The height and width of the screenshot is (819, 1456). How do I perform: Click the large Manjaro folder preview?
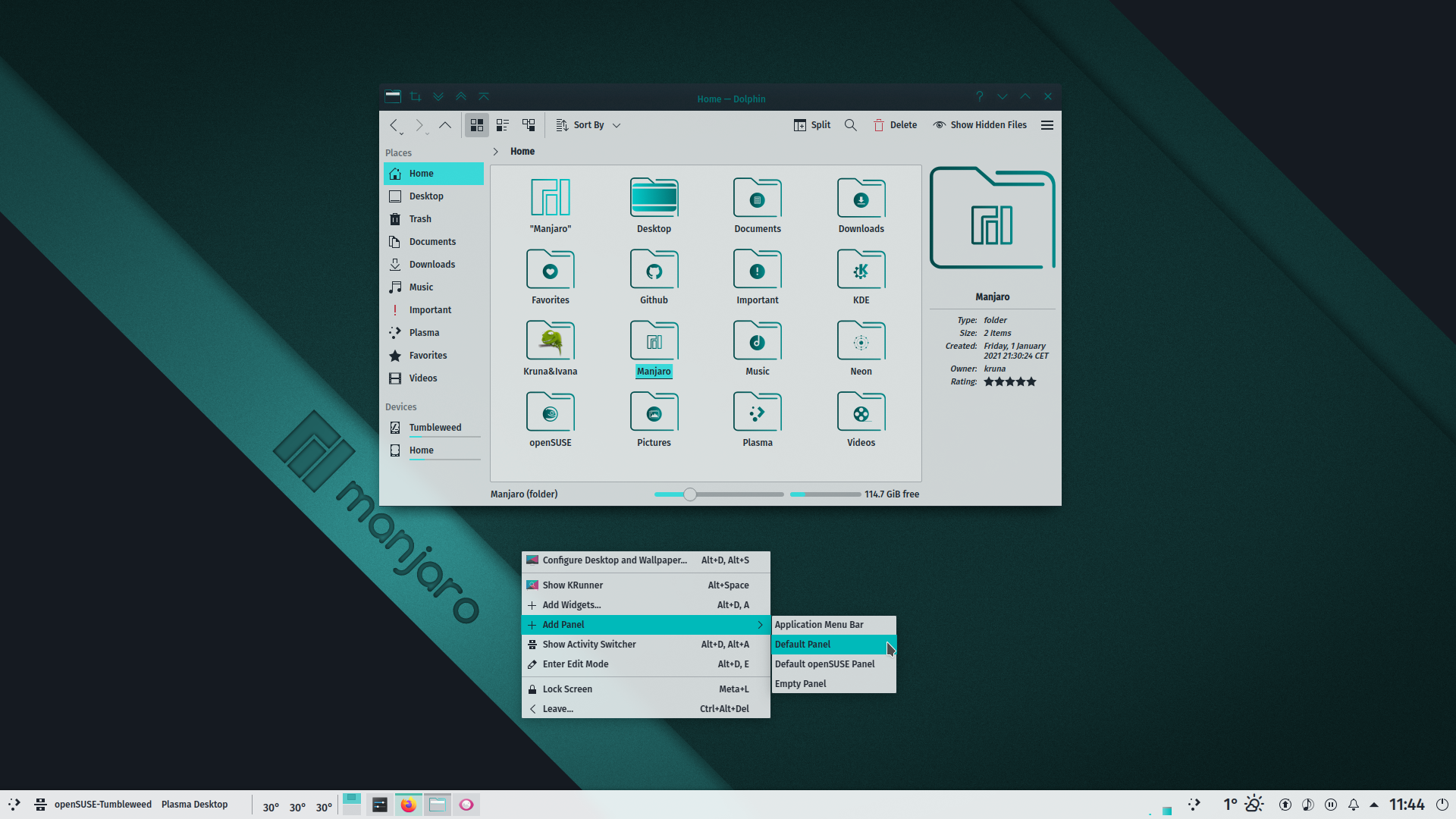point(993,218)
